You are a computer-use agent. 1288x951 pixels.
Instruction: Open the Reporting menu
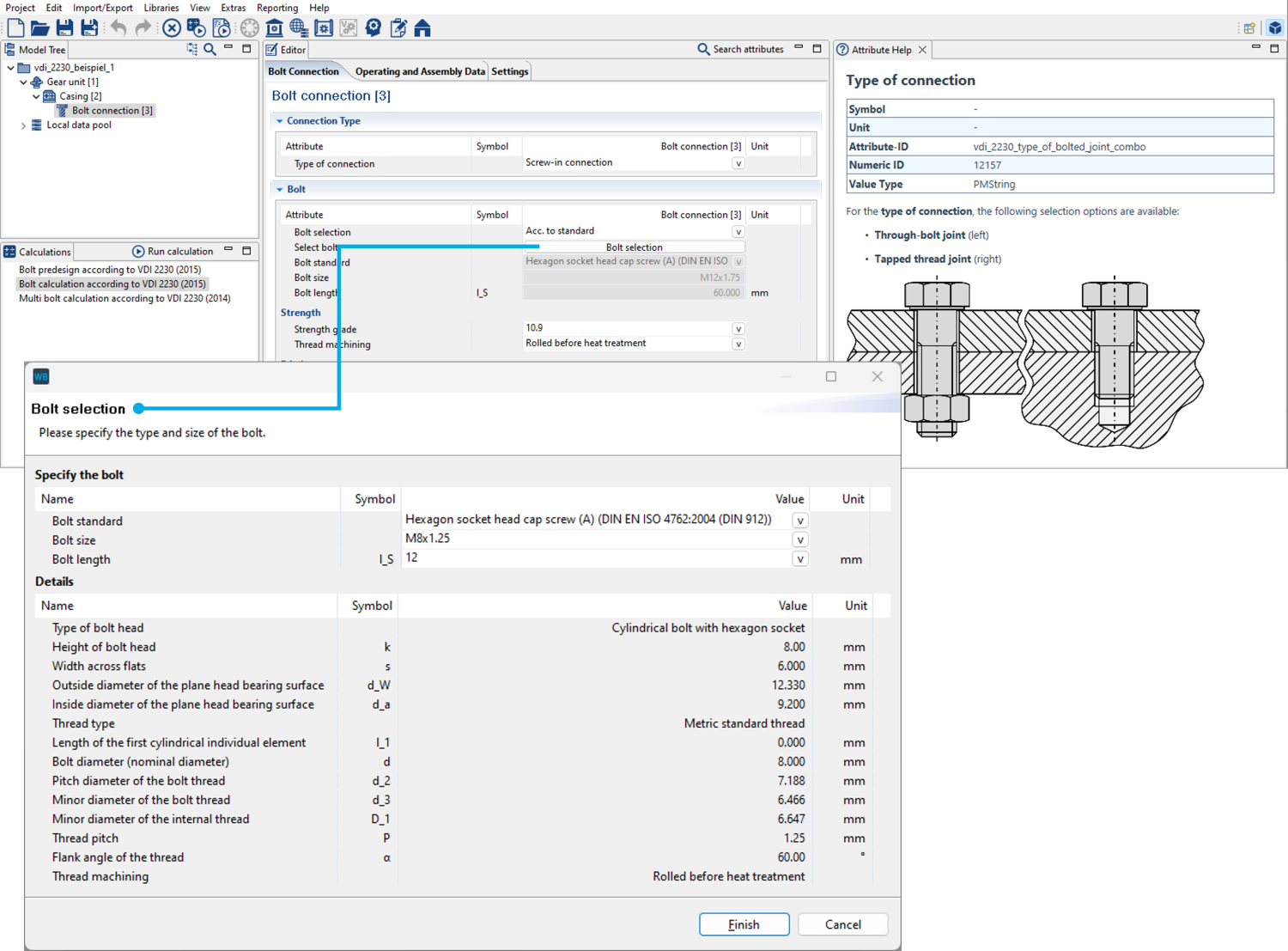(x=277, y=8)
